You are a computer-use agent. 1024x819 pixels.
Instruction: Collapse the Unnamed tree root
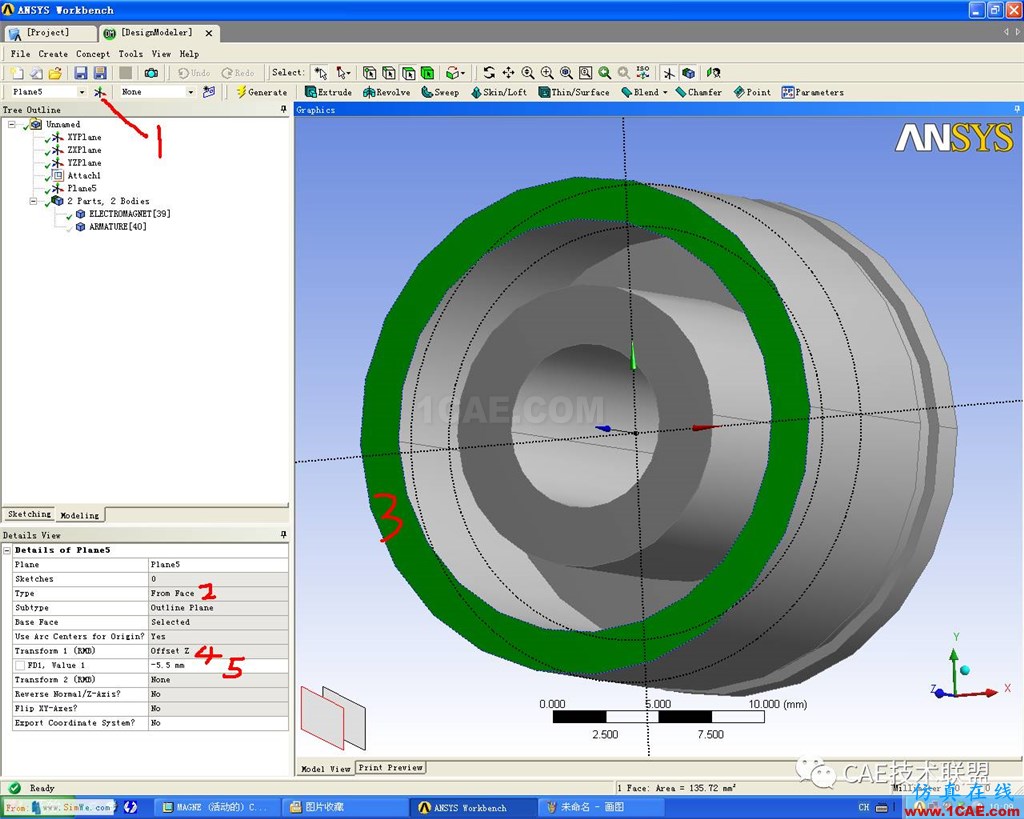pos(11,124)
